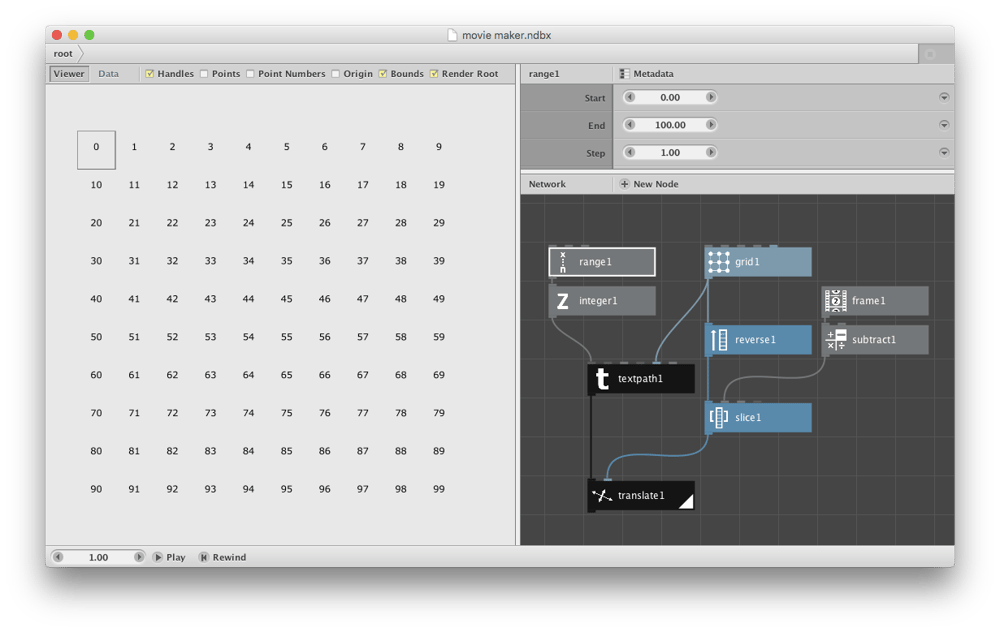
Task: Open the End parameter dropdown menu
Action: click(x=944, y=125)
